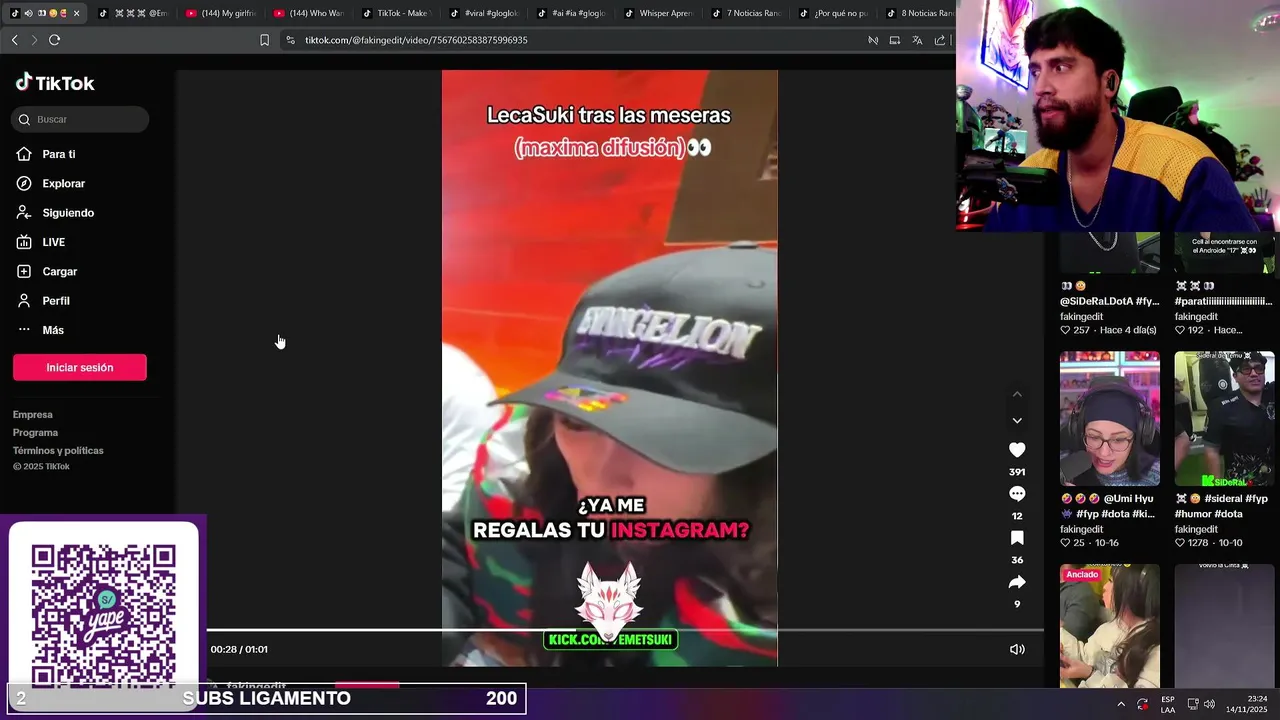Click the cast screen icon in address bar
Viewport: 1280px width, 720px height.
pyautogui.click(x=895, y=40)
